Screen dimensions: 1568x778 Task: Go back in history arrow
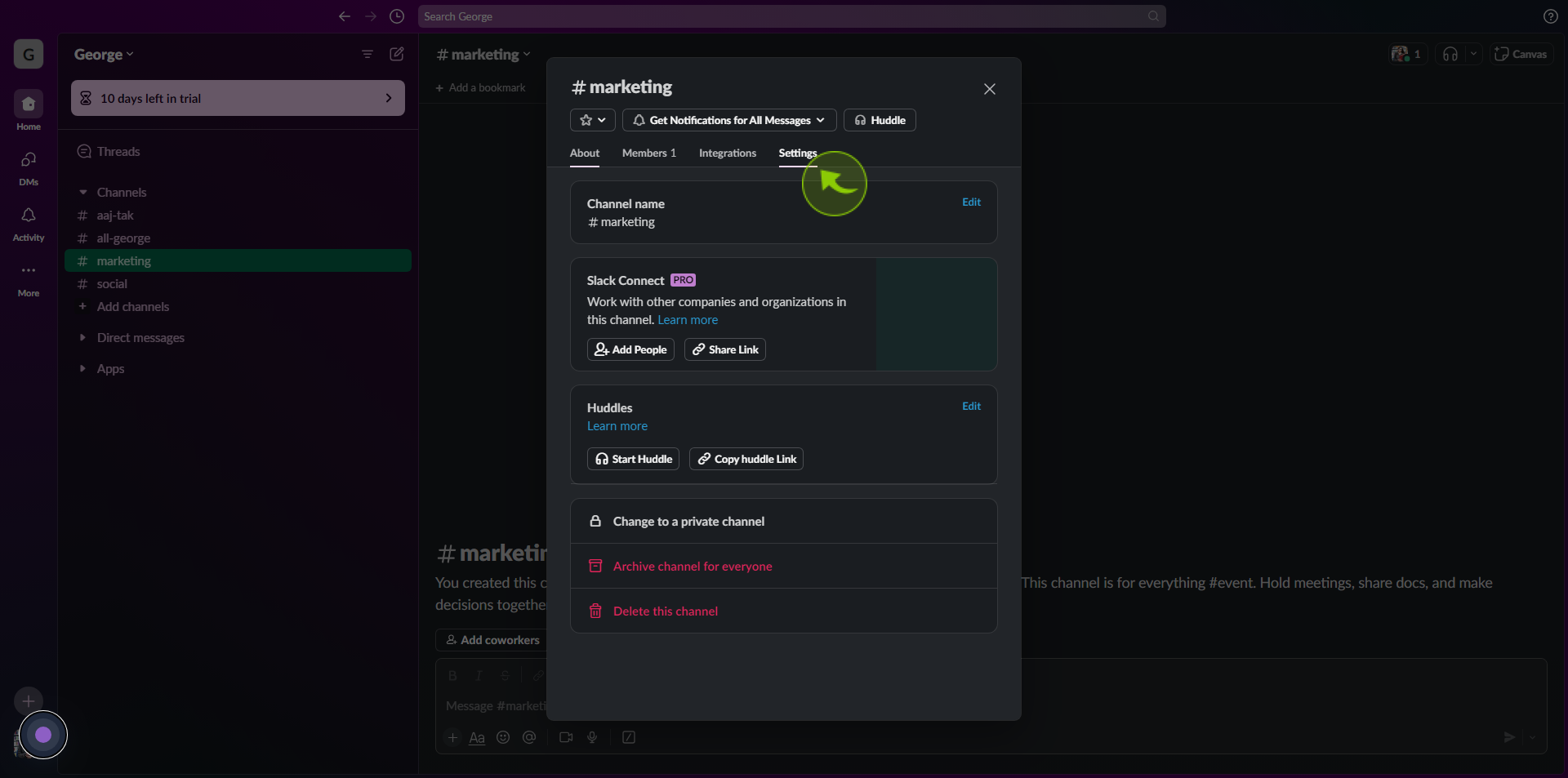point(345,16)
